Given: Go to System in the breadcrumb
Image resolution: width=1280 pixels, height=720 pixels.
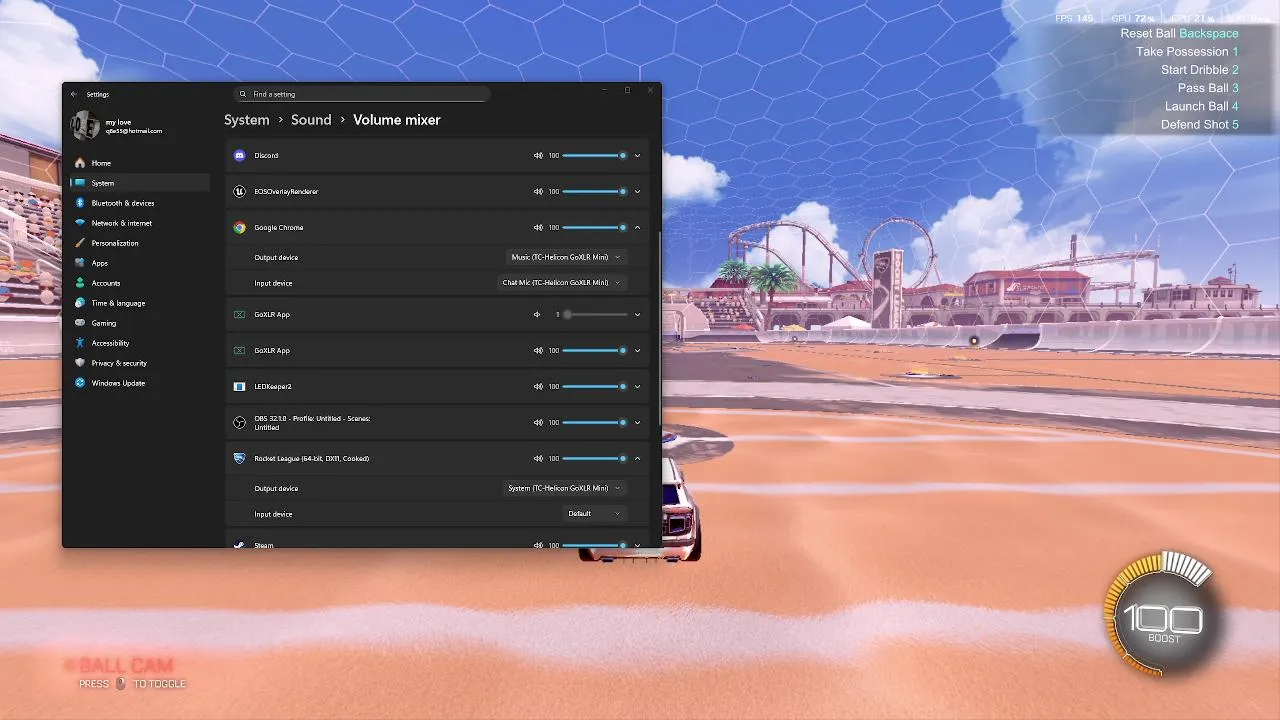Looking at the screenshot, I should 247,120.
